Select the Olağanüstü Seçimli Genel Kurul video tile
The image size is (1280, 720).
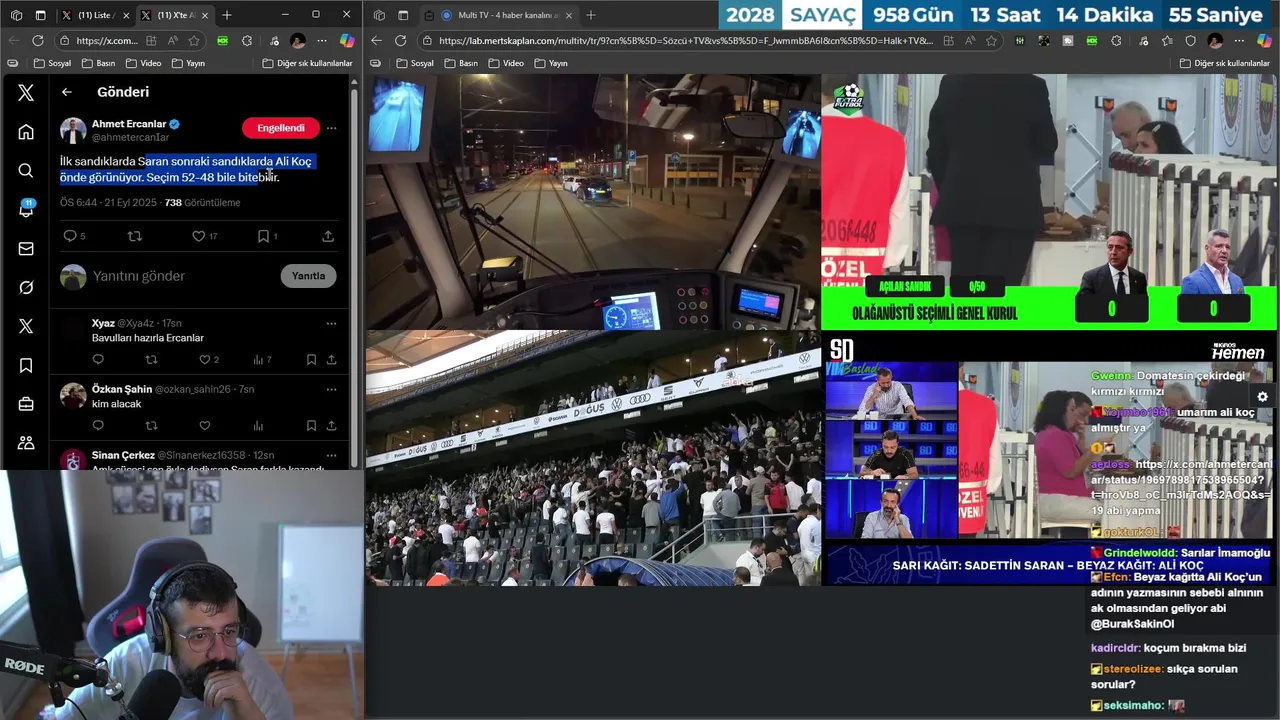tap(1049, 202)
